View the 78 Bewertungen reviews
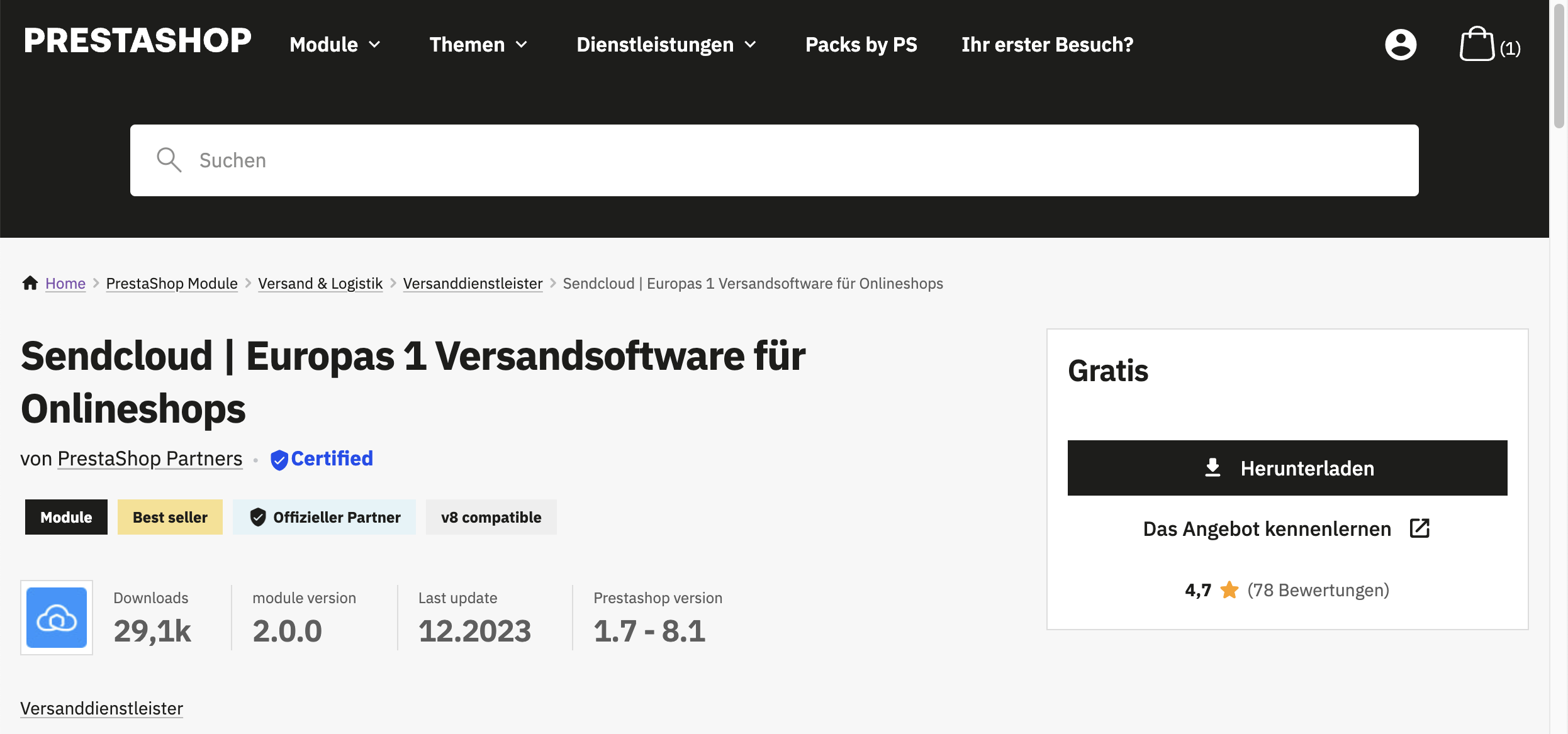 tap(1318, 590)
